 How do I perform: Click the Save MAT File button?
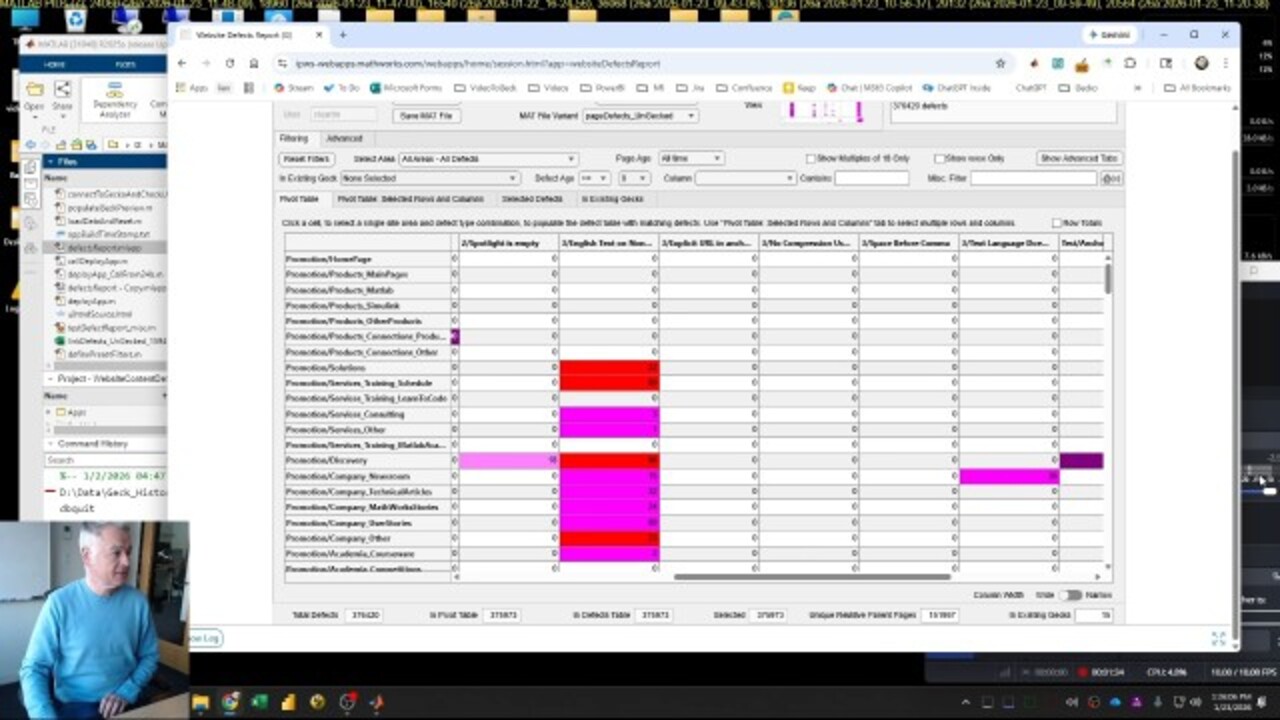(x=427, y=115)
